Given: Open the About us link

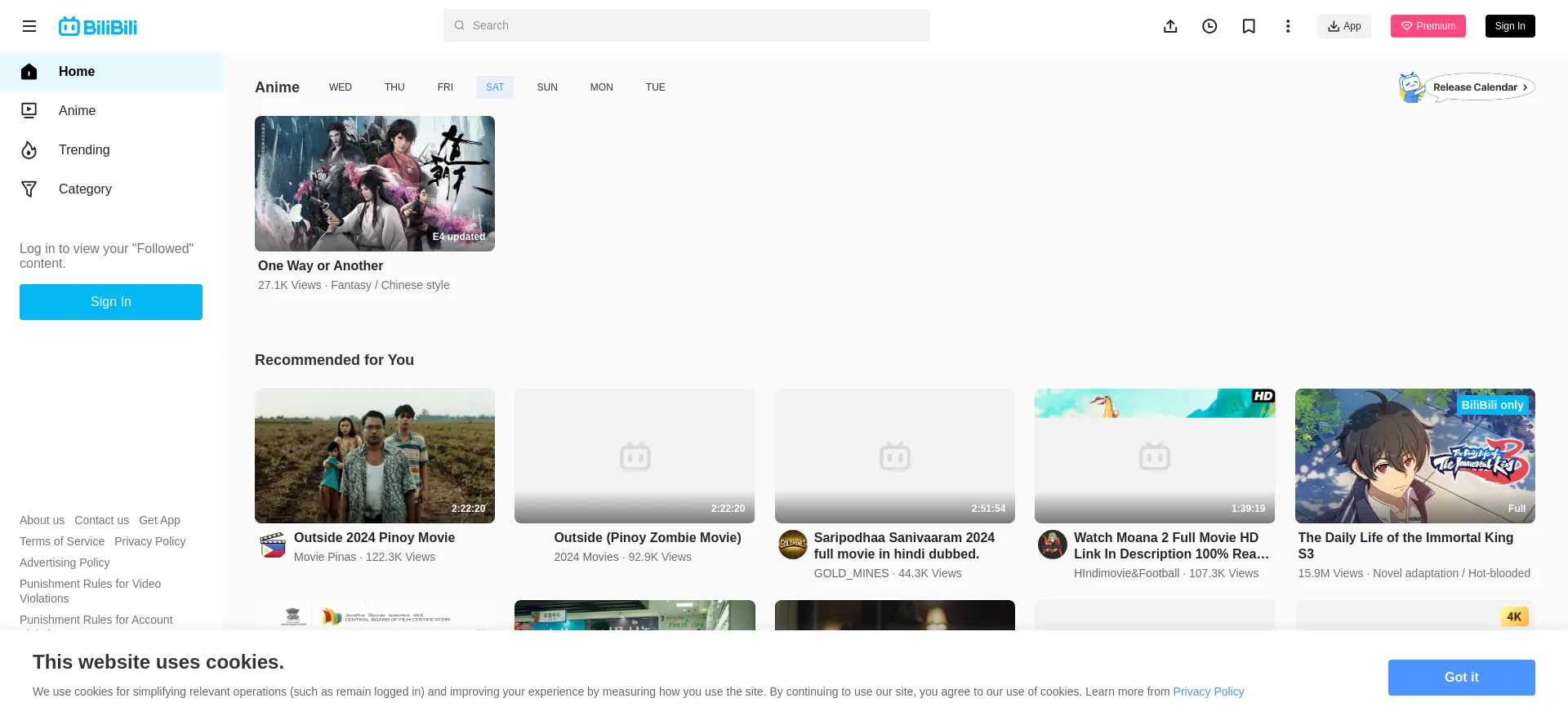Looking at the screenshot, I should pyautogui.click(x=42, y=521).
